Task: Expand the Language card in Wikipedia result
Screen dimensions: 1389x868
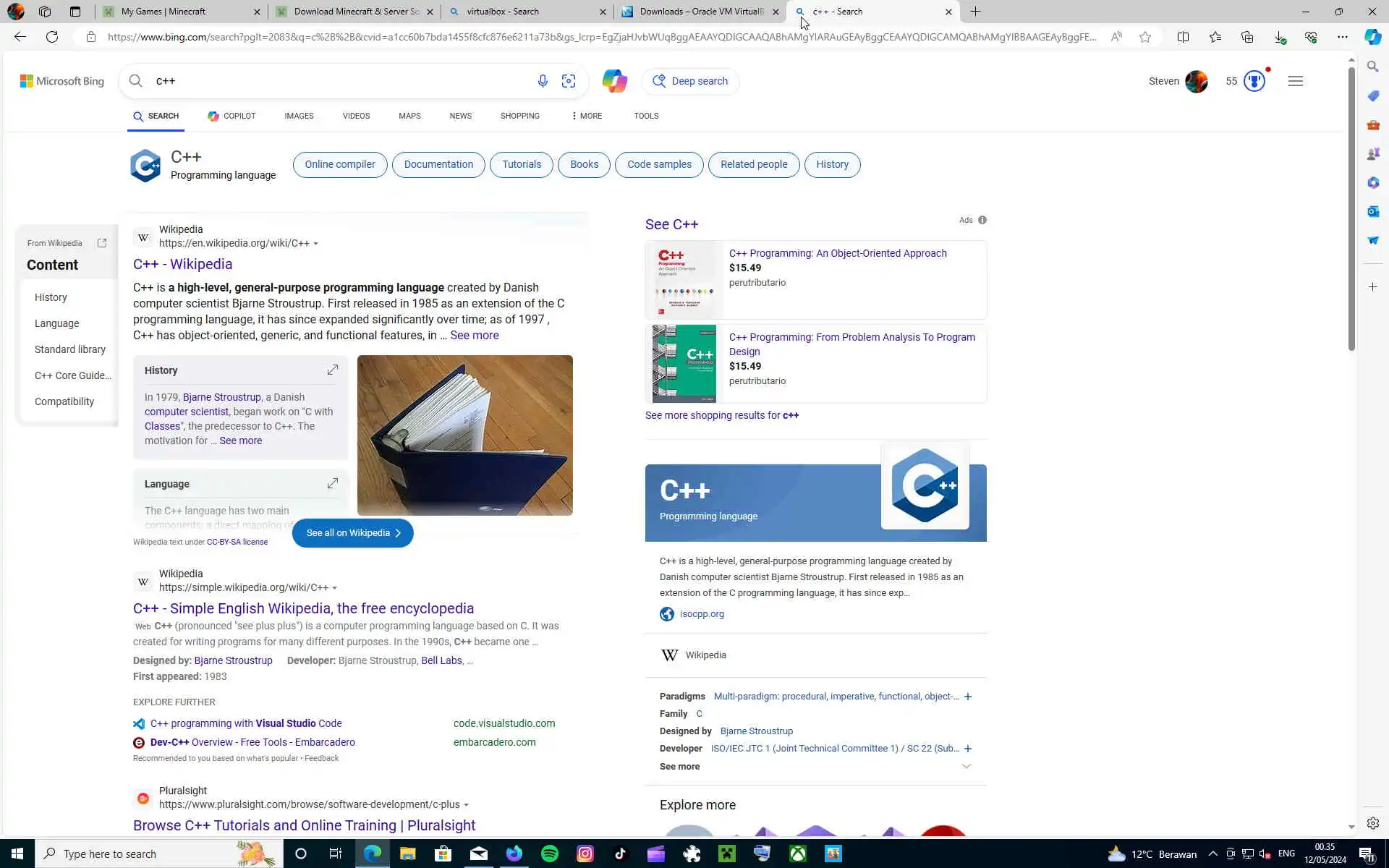Action: [332, 483]
